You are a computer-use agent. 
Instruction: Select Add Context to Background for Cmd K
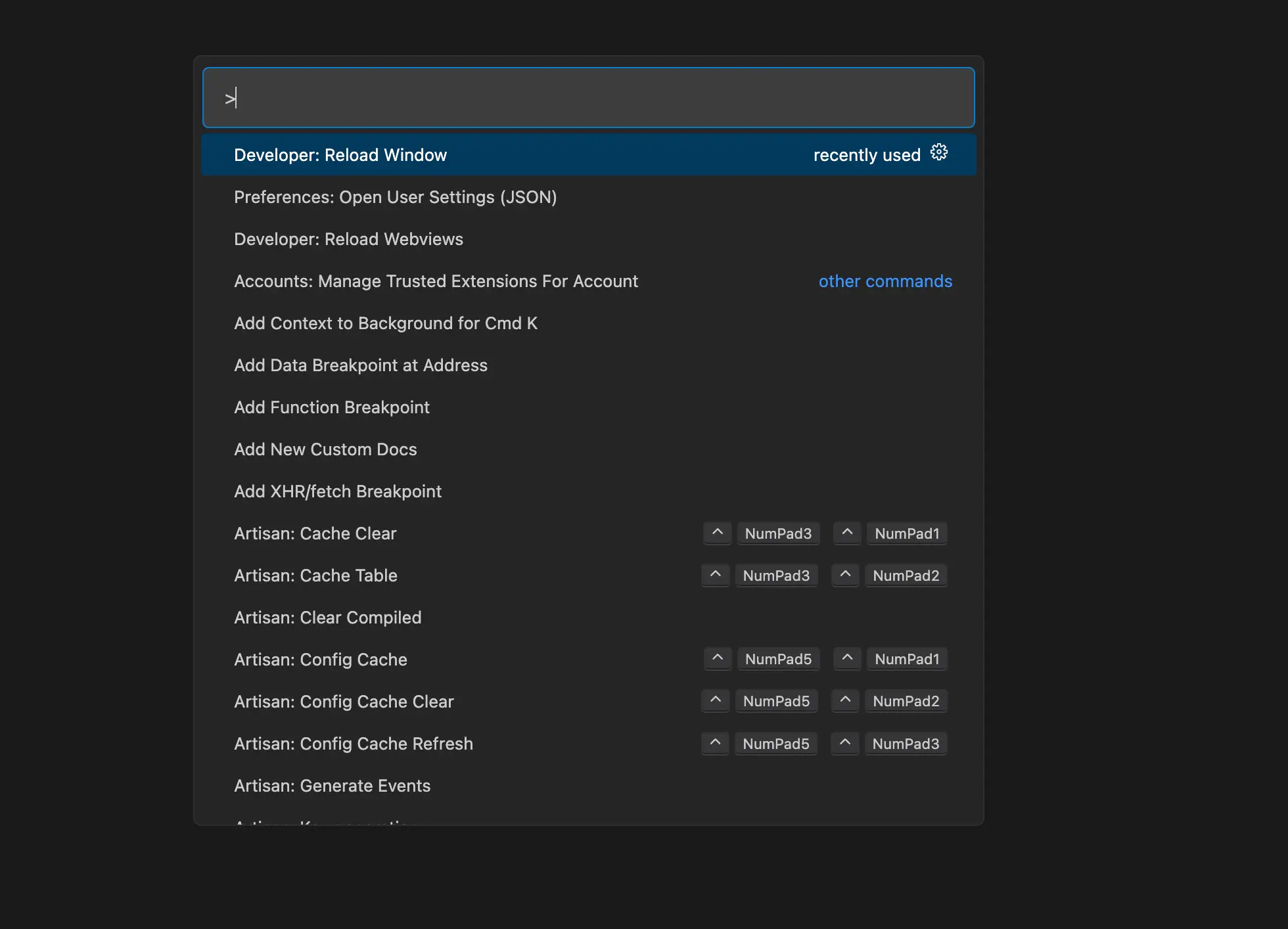tap(386, 323)
